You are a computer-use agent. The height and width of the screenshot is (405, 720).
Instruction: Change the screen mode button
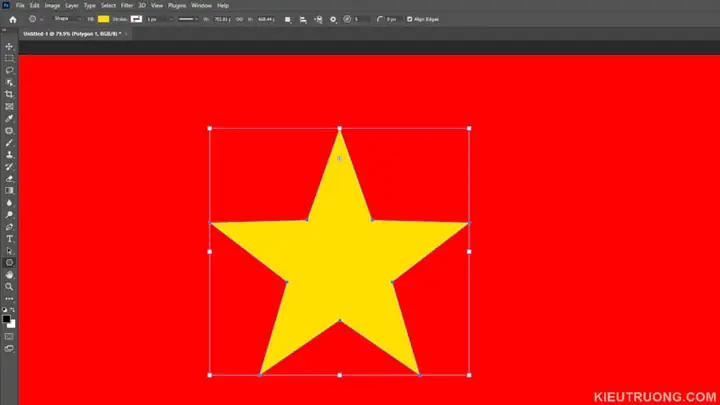(x=9, y=349)
